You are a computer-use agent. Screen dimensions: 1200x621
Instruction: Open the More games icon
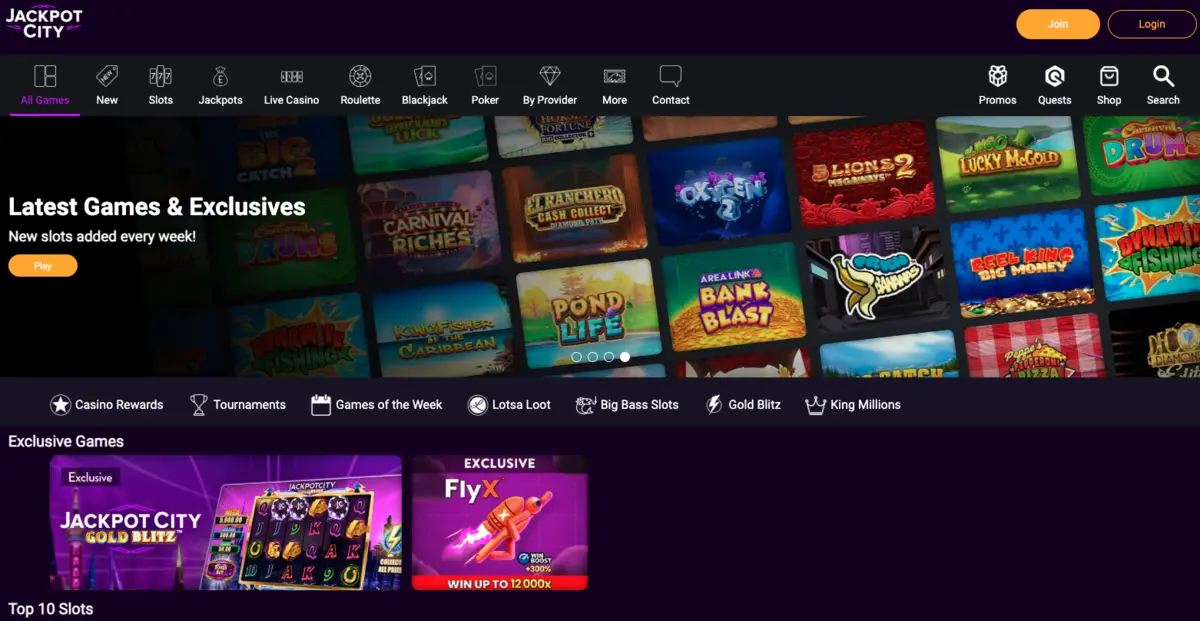click(615, 76)
